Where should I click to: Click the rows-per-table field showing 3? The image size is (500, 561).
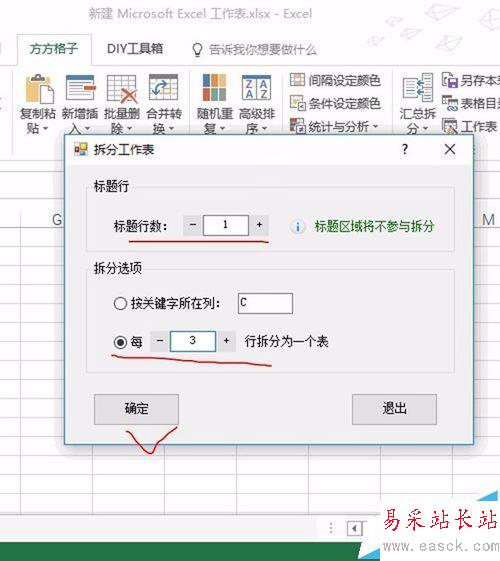(193, 341)
